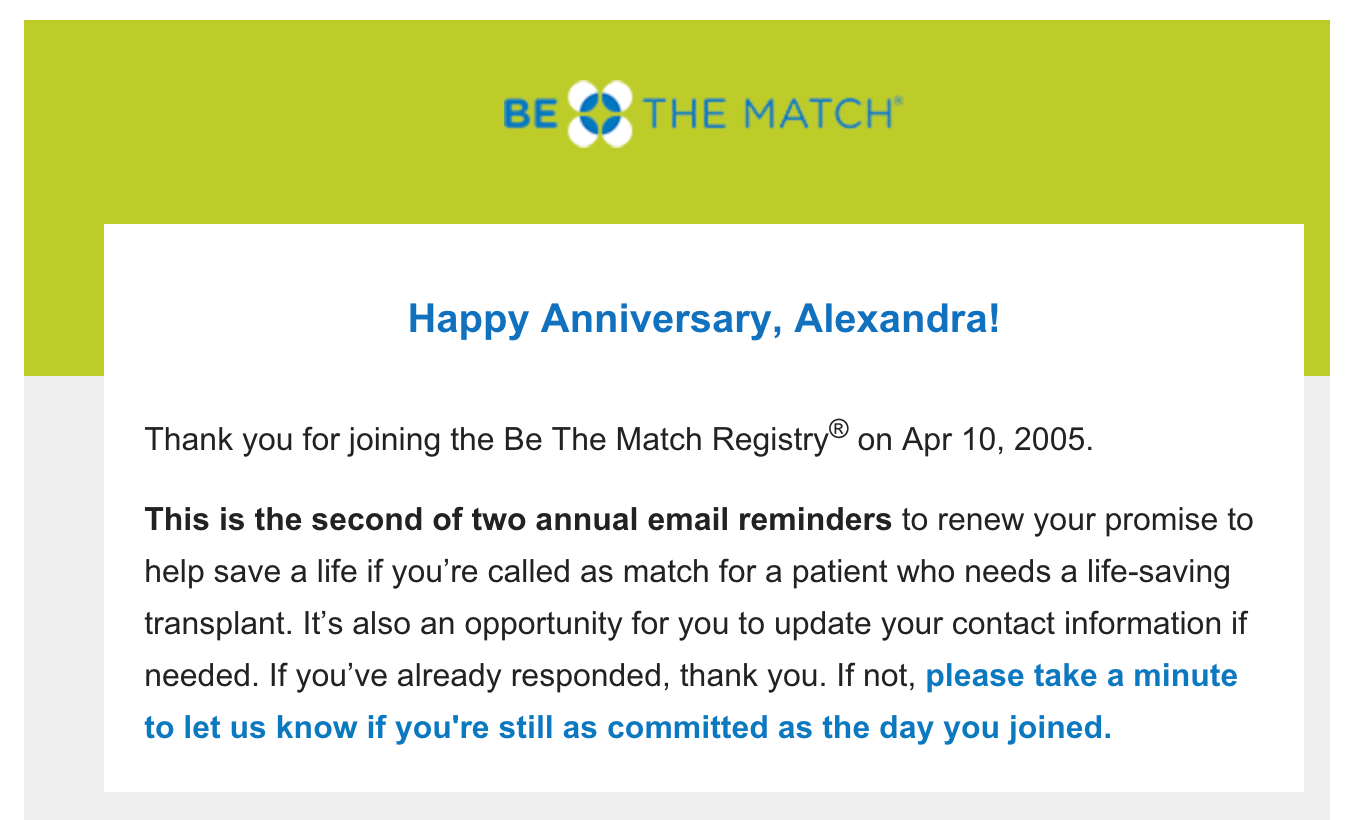Image resolution: width=1350 pixels, height=820 pixels.
Task: Click the registered symbol after the header logo
Action: coord(897,101)
